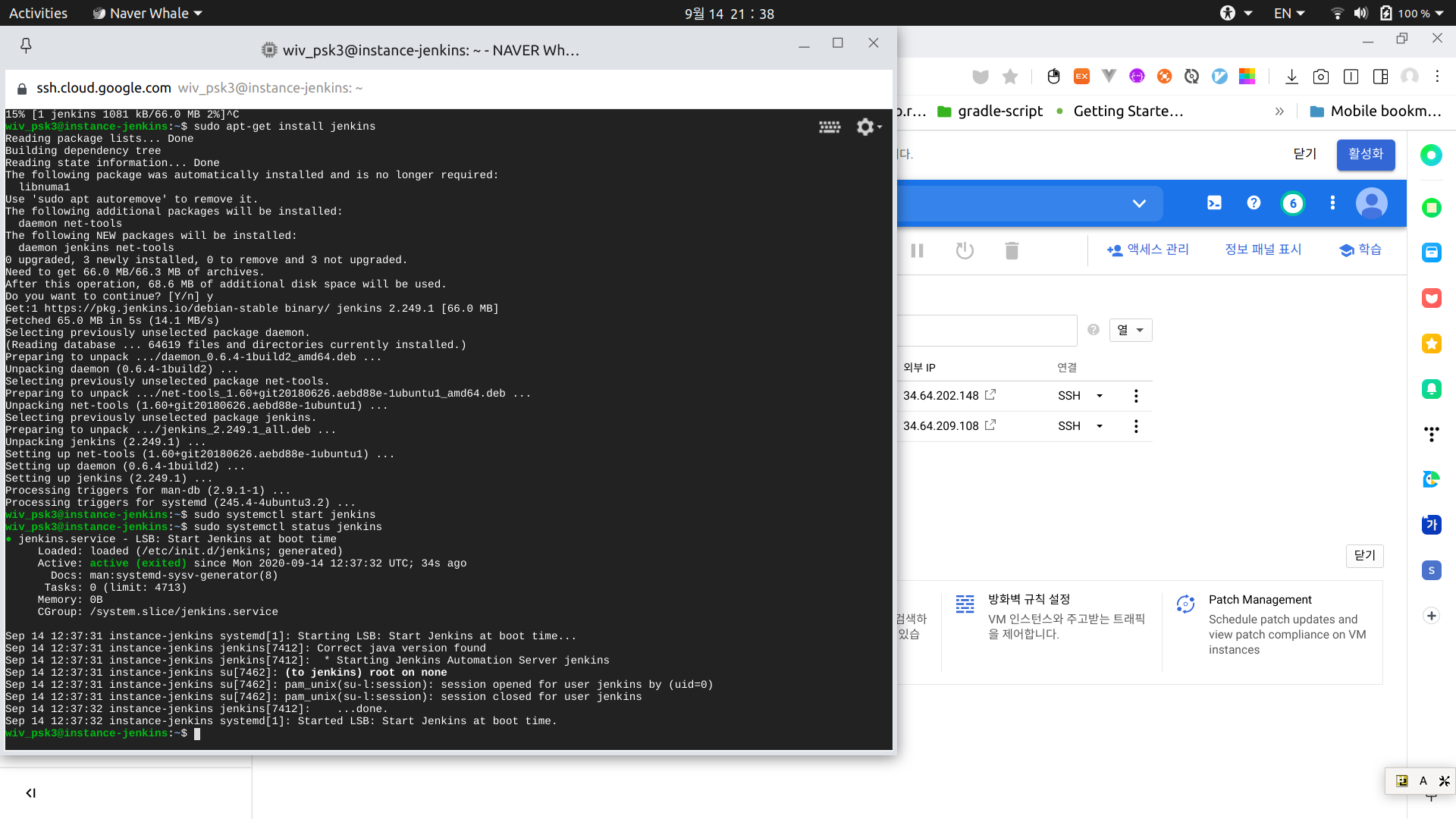Click the Whale screenshot camera icon
This screenshot has height=819, width=1456.
click(1321, 77)
